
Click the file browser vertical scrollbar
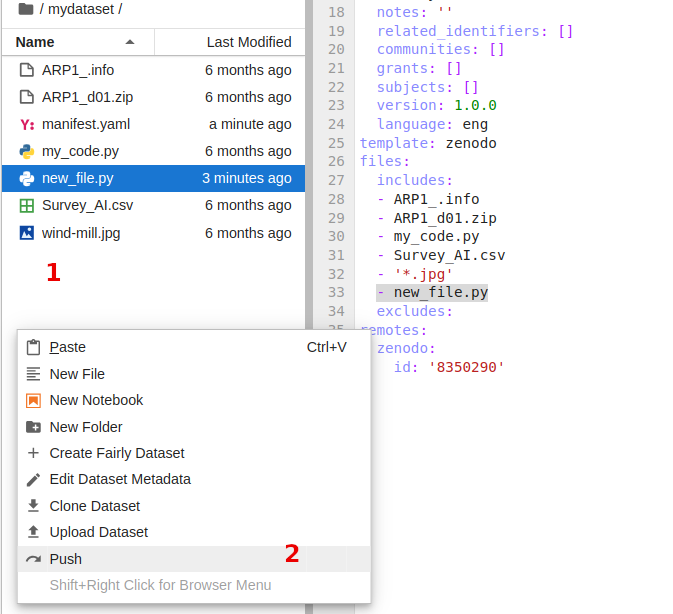309,163
